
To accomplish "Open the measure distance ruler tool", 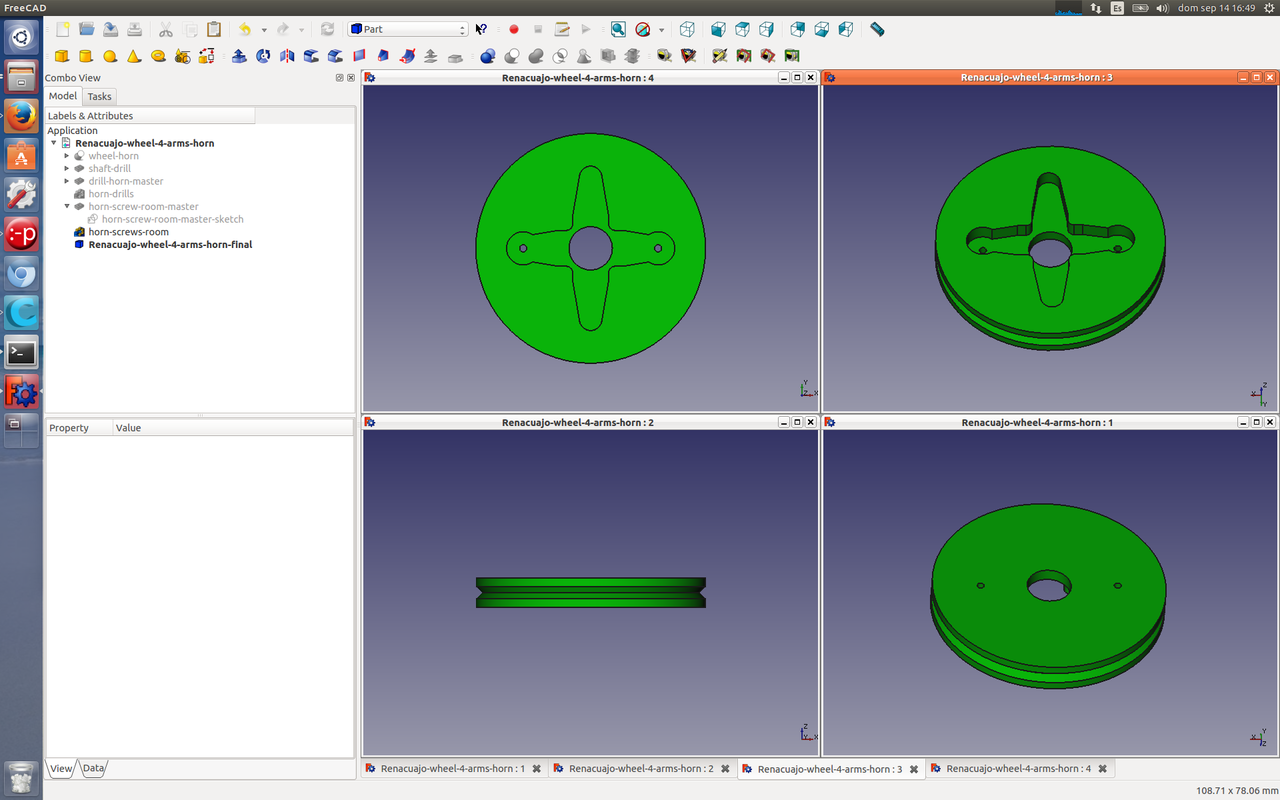I will pos(877,30).
